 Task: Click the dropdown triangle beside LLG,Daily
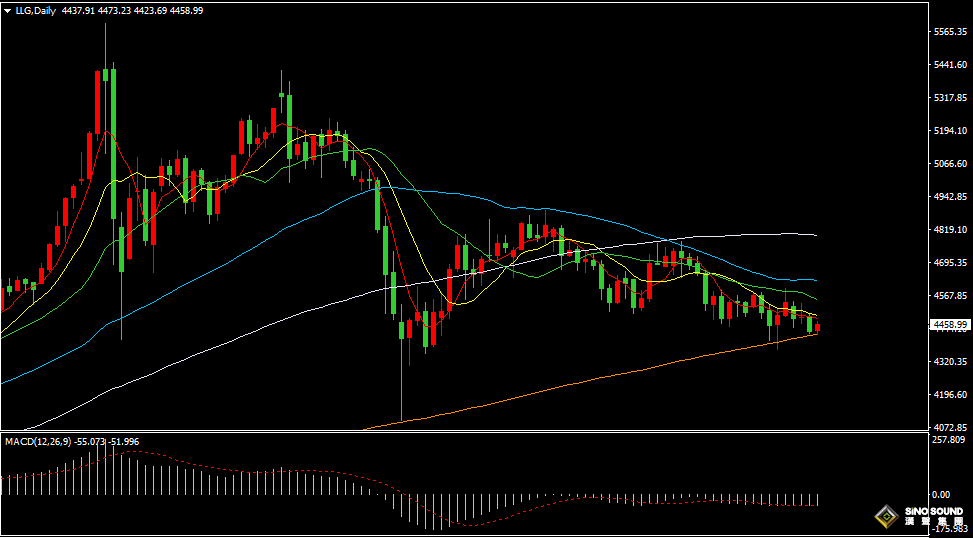click(x=7, y=11)
